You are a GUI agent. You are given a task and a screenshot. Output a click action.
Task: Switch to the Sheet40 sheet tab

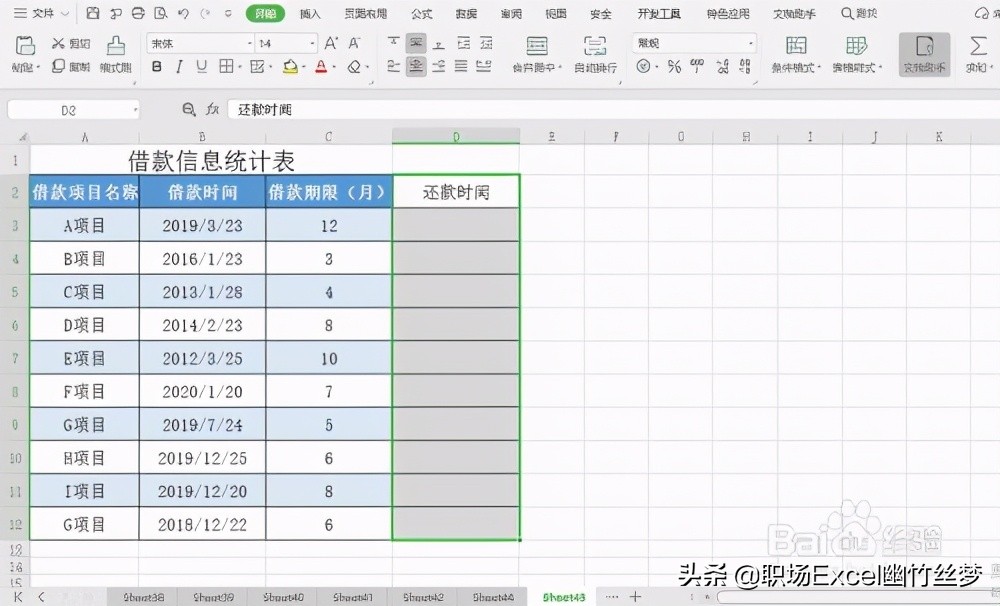(284, 596)
